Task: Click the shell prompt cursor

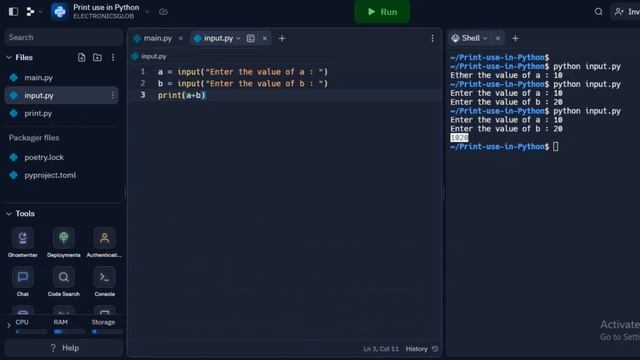Action: 556,147
